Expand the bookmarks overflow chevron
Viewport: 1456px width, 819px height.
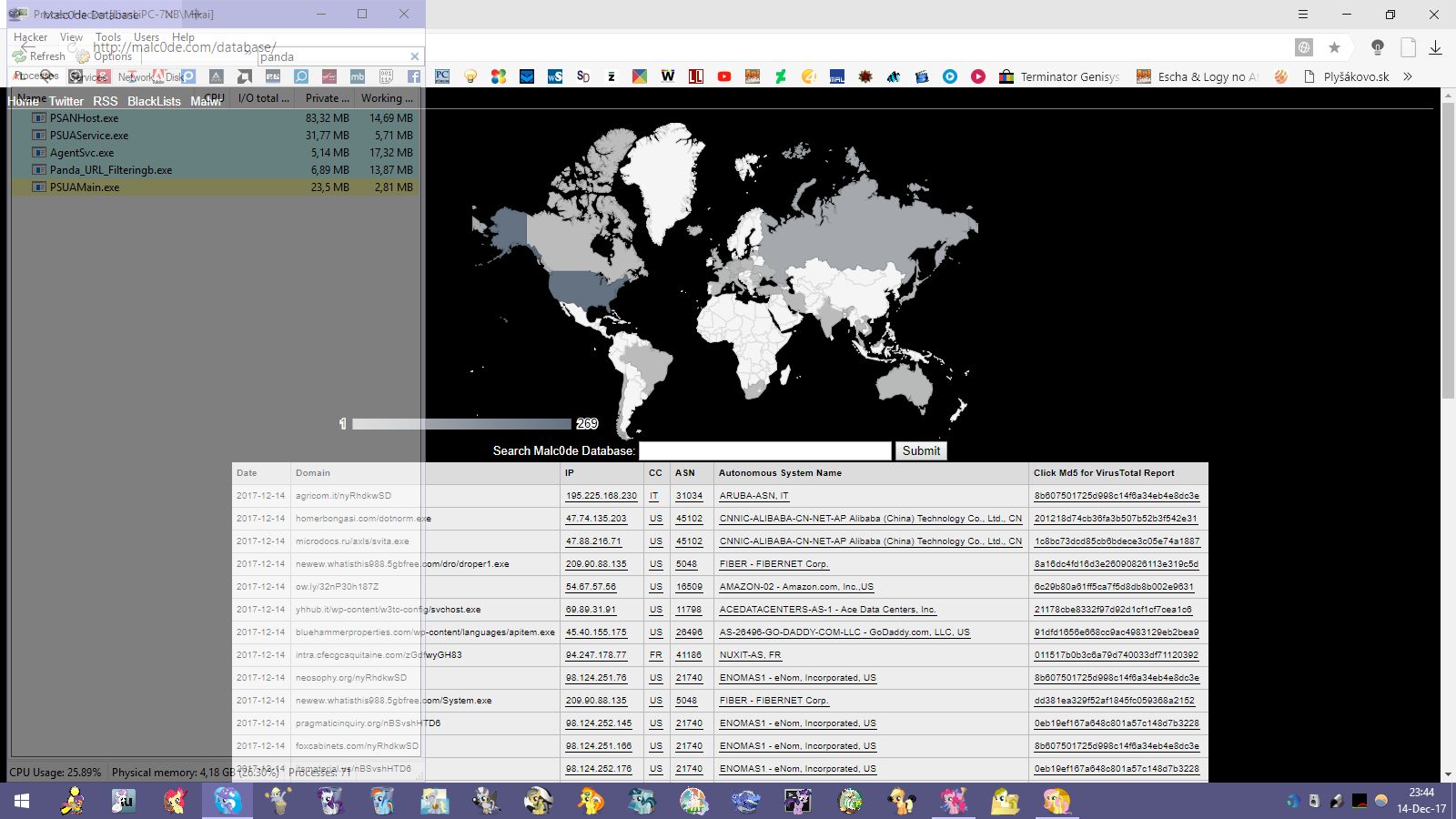pyautogui.click(x=1408, y=76)
